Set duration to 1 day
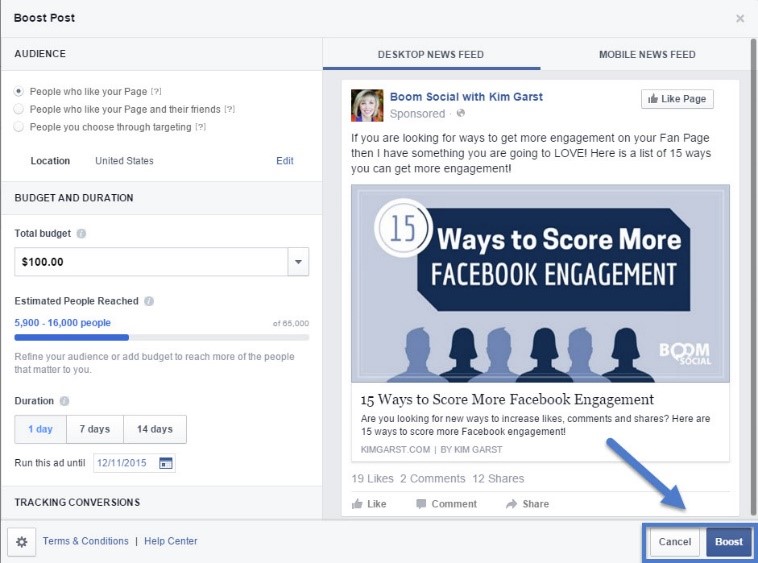 coord(40,429)
